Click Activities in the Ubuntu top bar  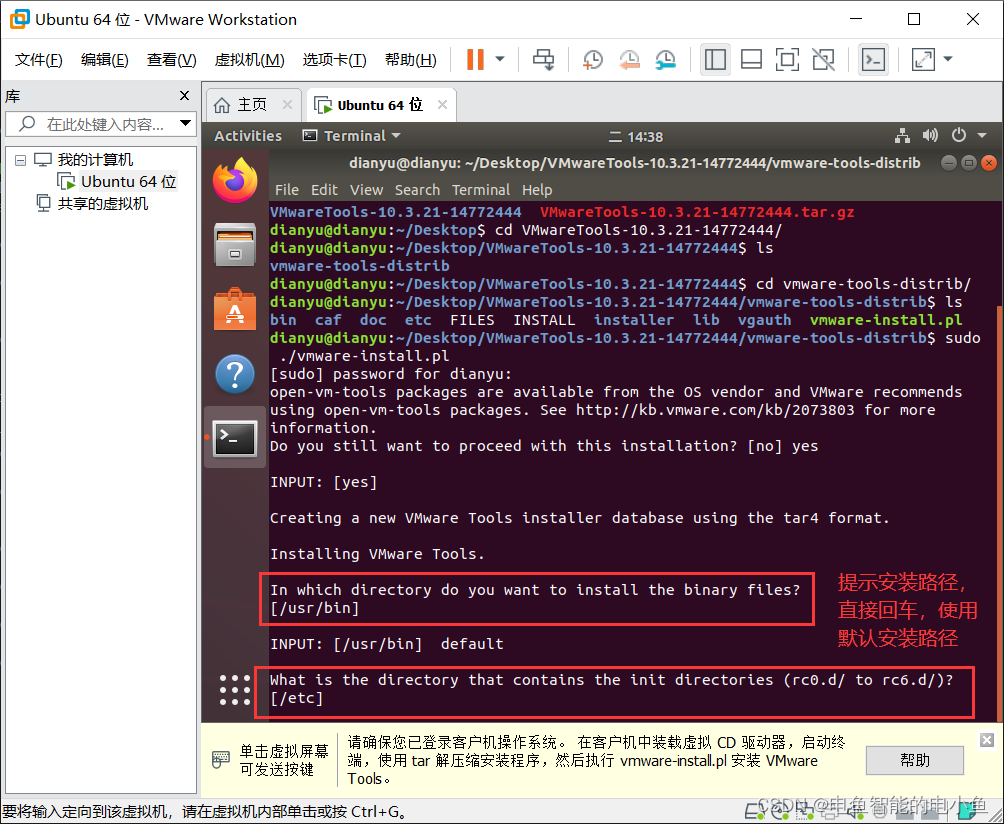(x=248, y=136)
